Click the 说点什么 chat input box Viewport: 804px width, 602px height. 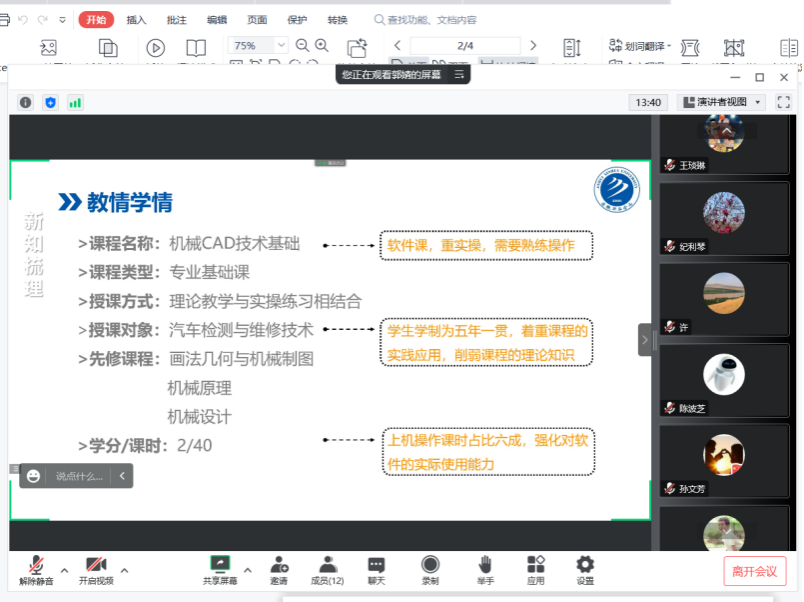coord(79,476)
